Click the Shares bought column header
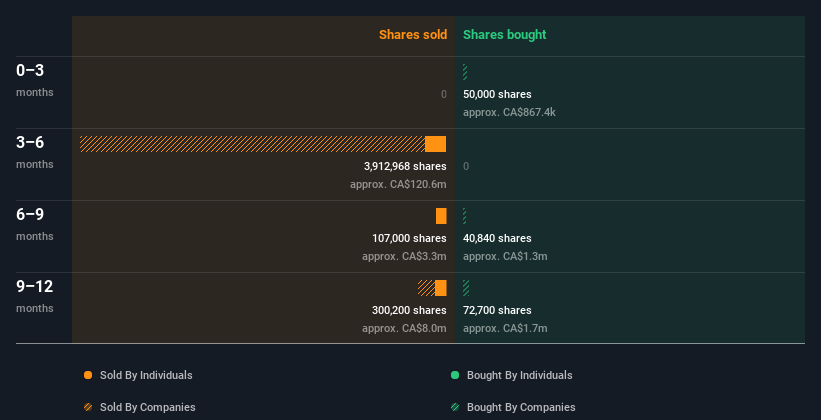 click(504, 35)
